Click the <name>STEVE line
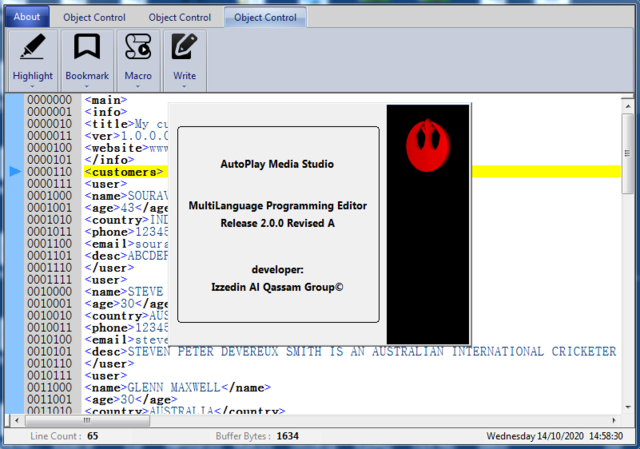The height and width of the screenshot is (449, 640). point(124,292)
